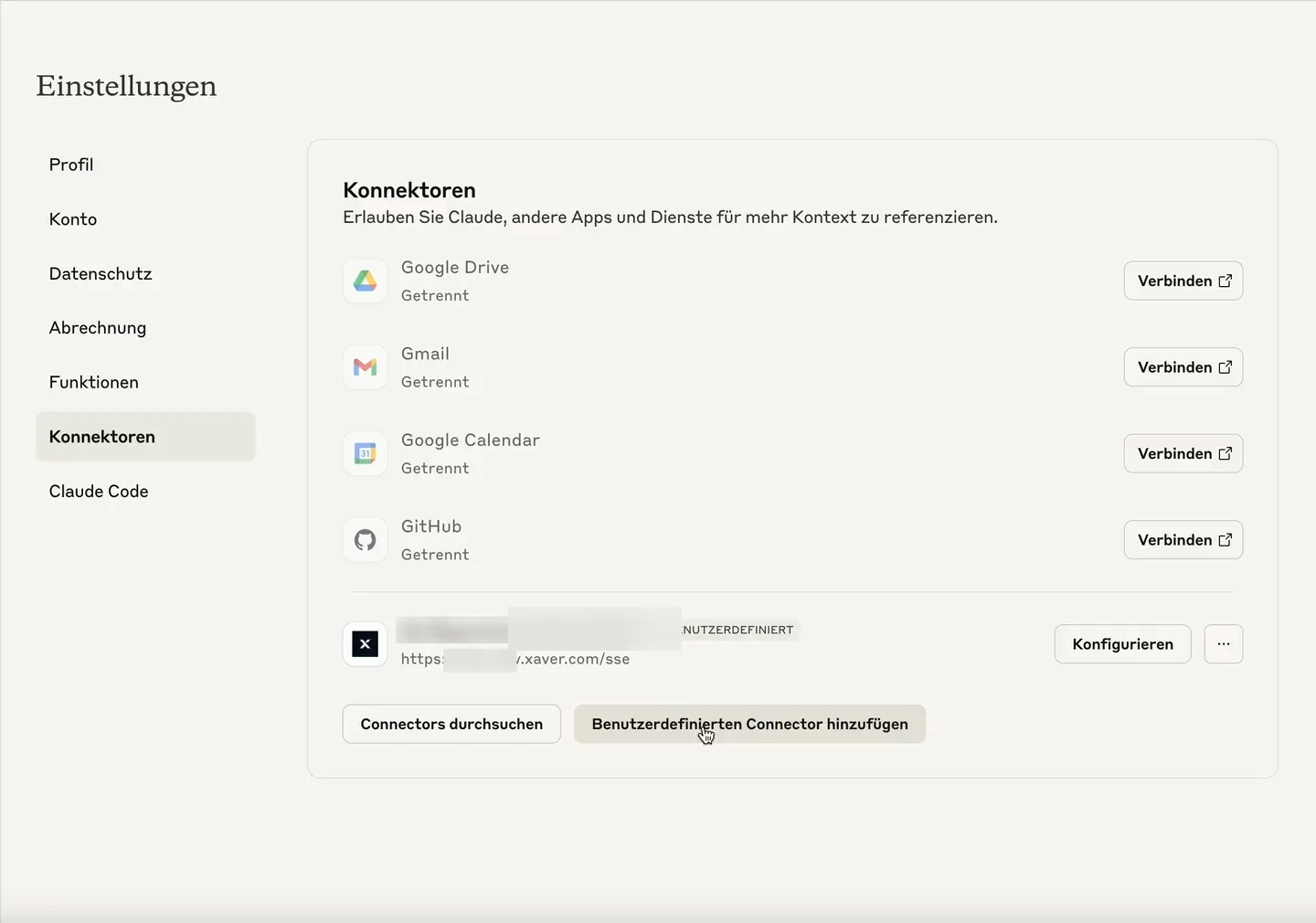
Task: Click the custom connector X icon
Action: [x=365, y=644]
